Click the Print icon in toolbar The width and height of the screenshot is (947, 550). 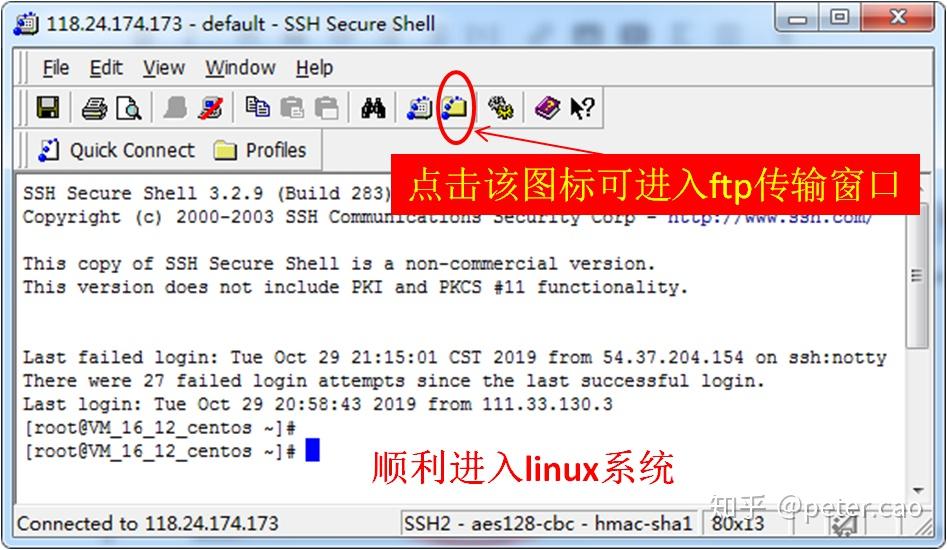click(x=94, y=109)
